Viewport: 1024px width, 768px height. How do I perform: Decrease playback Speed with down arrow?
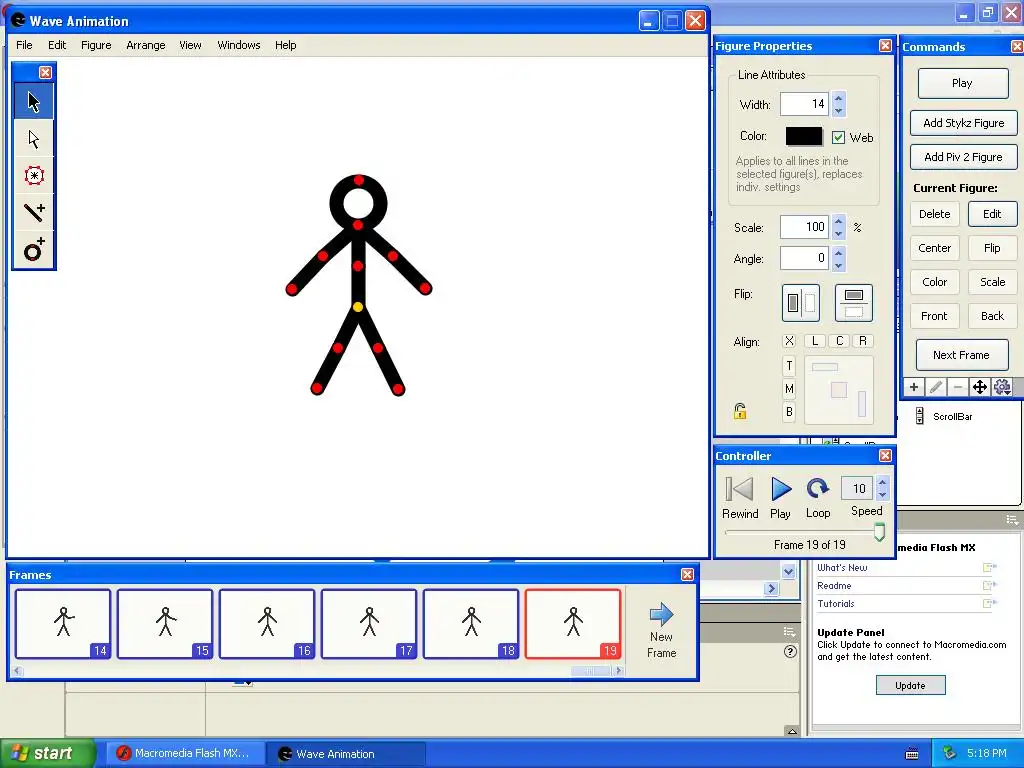click(x=882, y=494)
